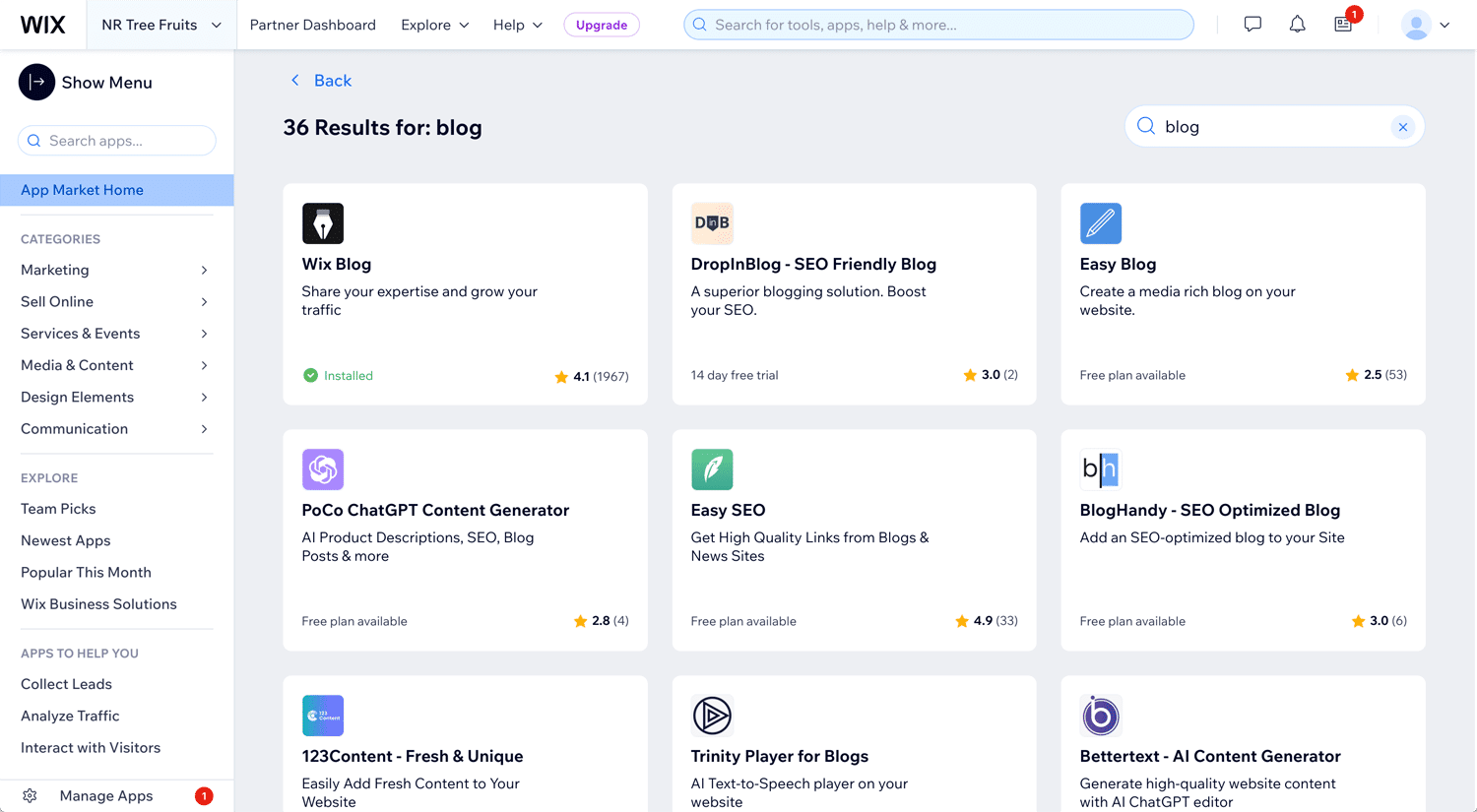The height and width of the screenshot is (812, 1477).
Task: Click the Back link
Action: 333,81
